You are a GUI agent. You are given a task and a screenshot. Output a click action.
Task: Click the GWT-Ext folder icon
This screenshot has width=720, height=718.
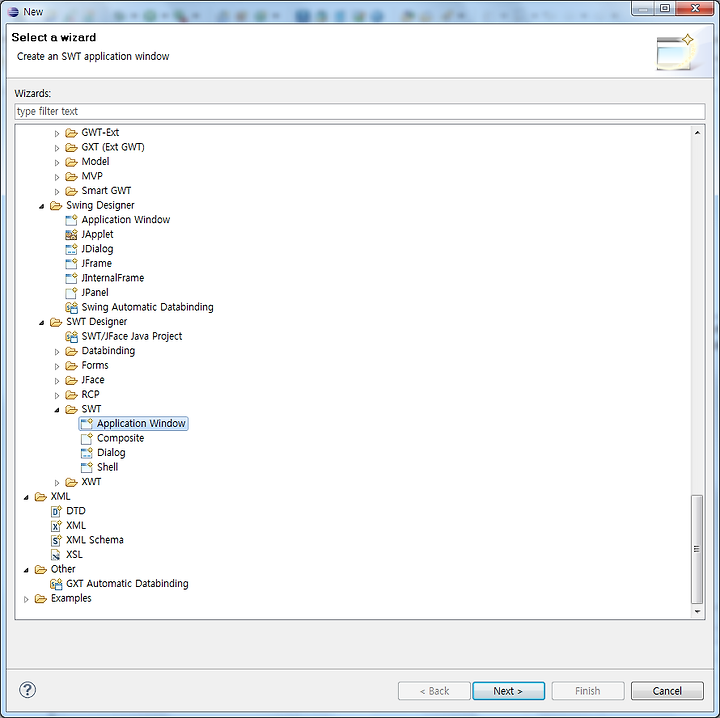coord(71,133)
